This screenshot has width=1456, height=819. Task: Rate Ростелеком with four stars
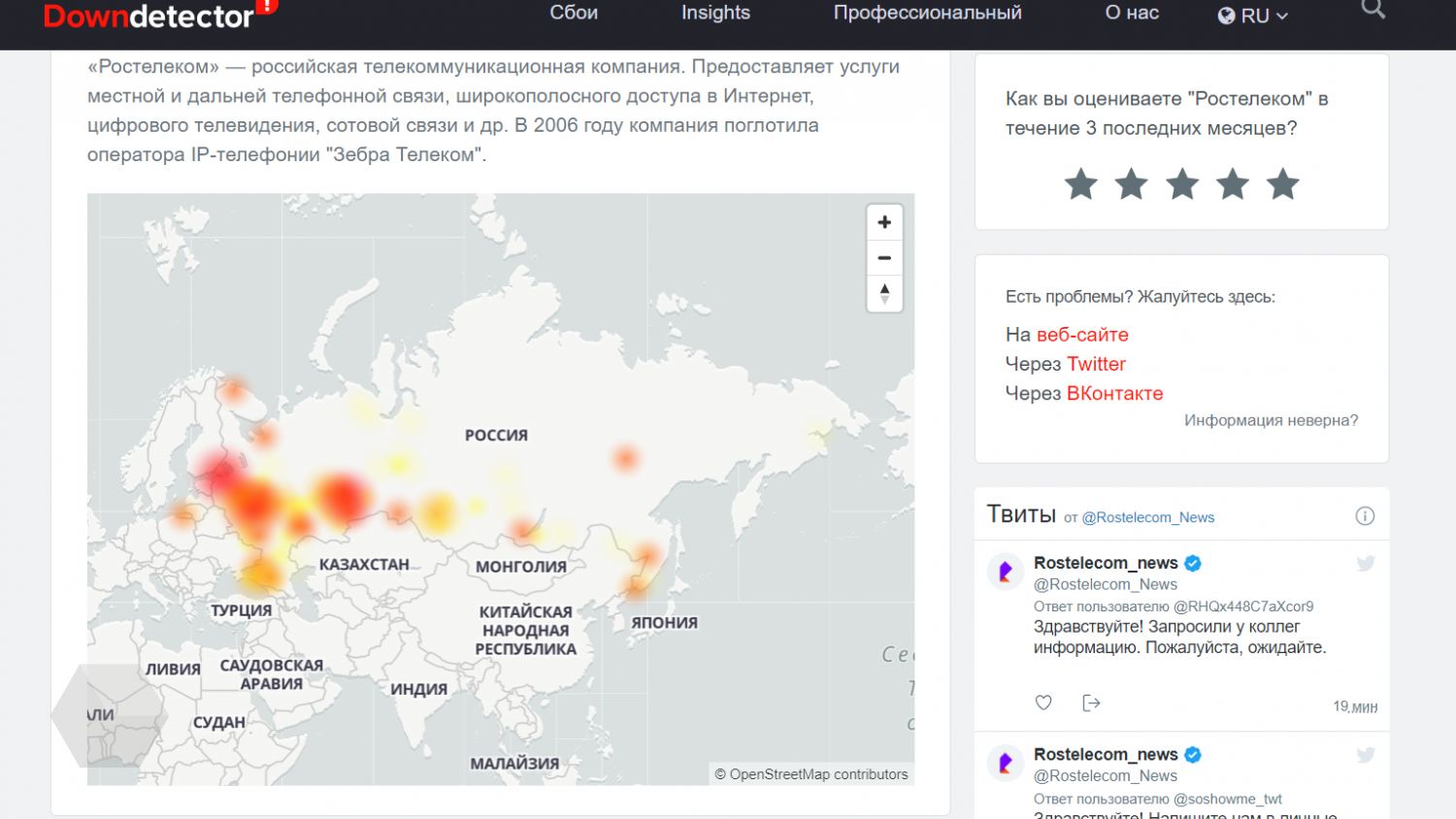tap(1233, 183)
